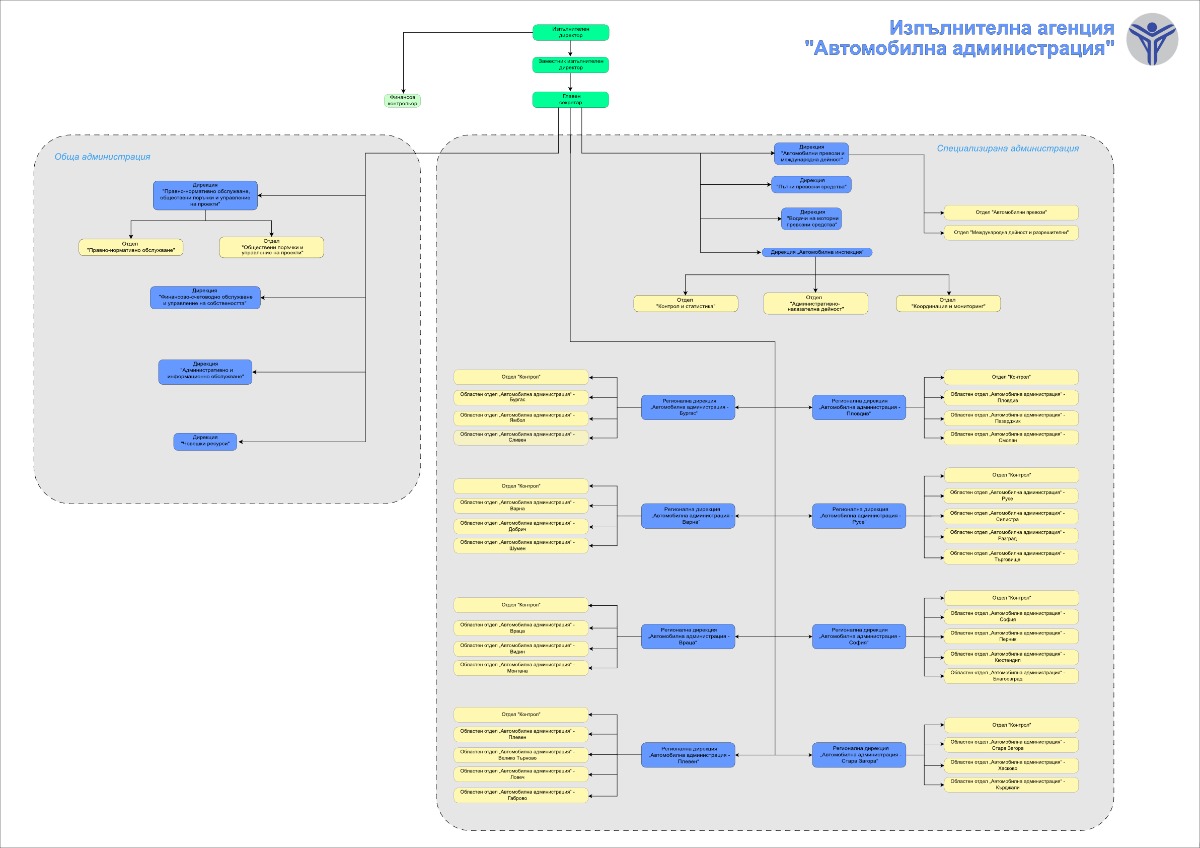Select Областен отдел Перник box
Image resolution: width=1200 pixels, height=848 pixels.
click(x=1012, y=636)
